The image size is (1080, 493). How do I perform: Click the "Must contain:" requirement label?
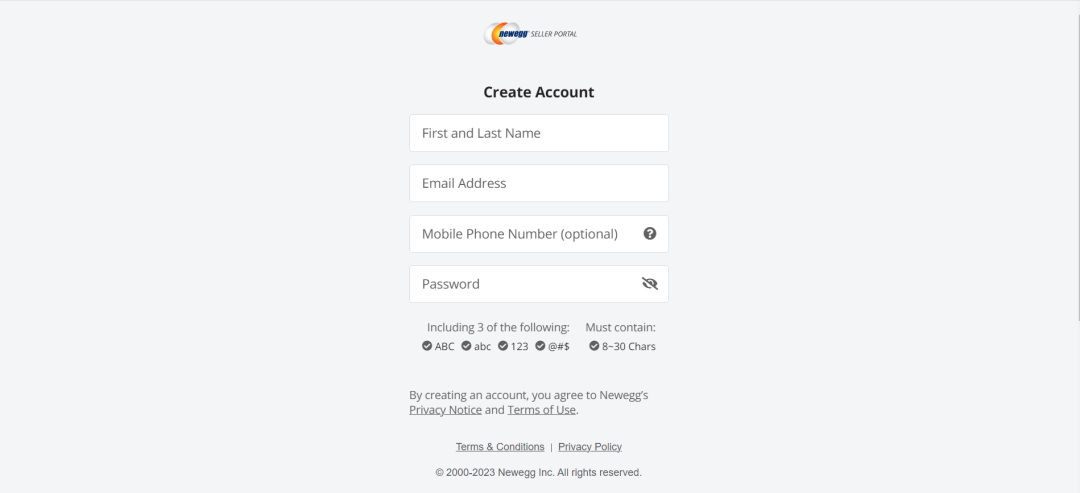pyautogui.click(x=620, y=327)
